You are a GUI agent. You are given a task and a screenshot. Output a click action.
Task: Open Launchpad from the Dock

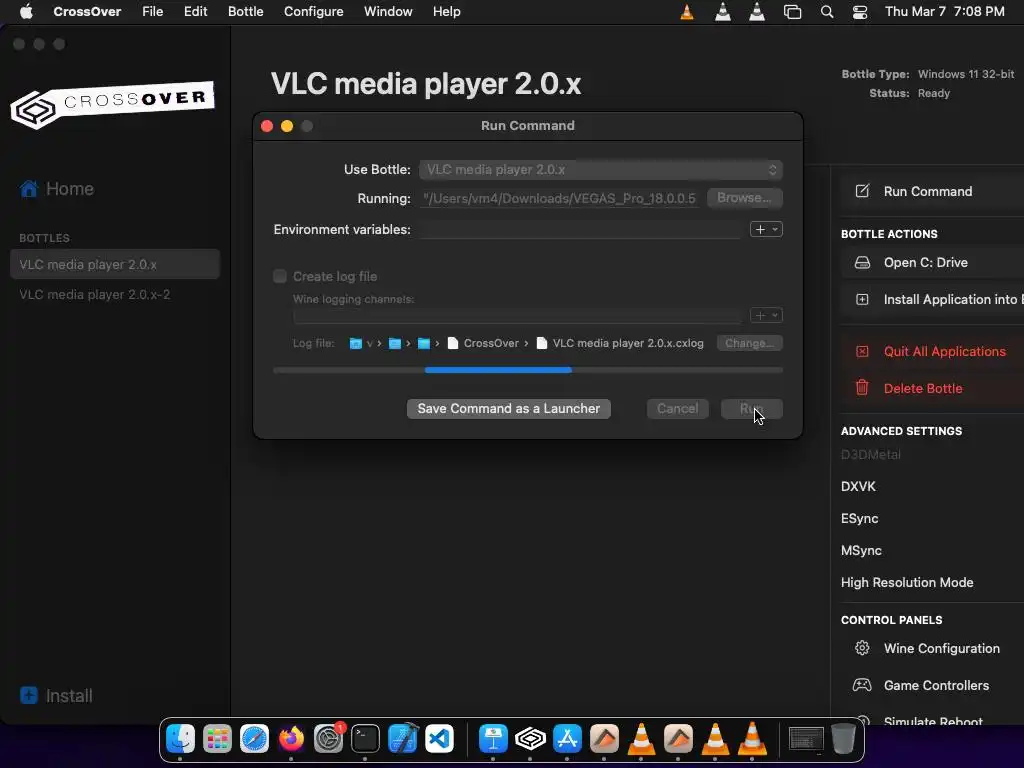tap(217, 739)
